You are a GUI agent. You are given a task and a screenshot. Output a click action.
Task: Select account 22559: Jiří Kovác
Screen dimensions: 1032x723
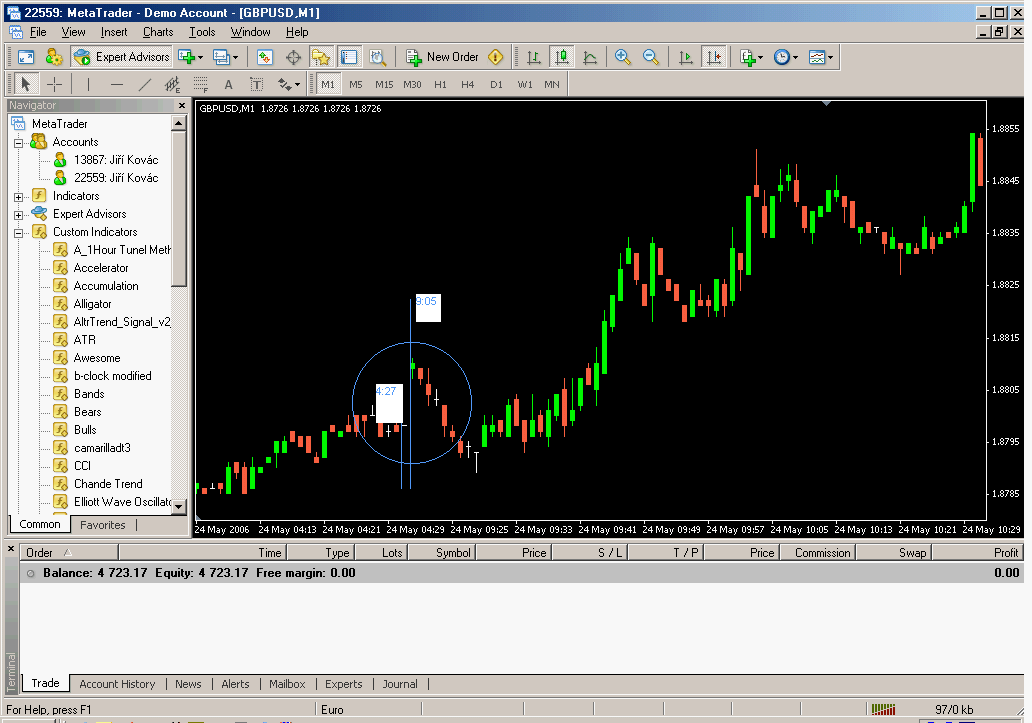pos(116,178)
